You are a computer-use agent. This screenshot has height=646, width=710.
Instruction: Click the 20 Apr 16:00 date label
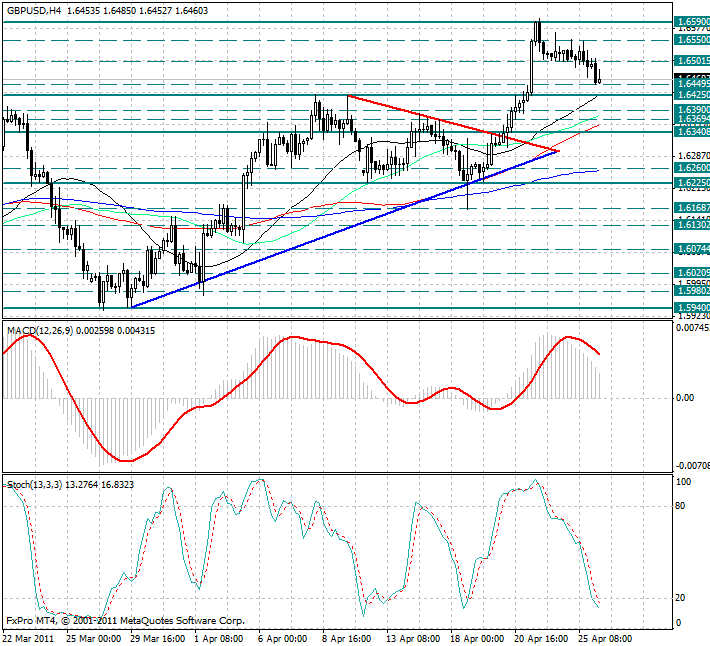point(542,639)
